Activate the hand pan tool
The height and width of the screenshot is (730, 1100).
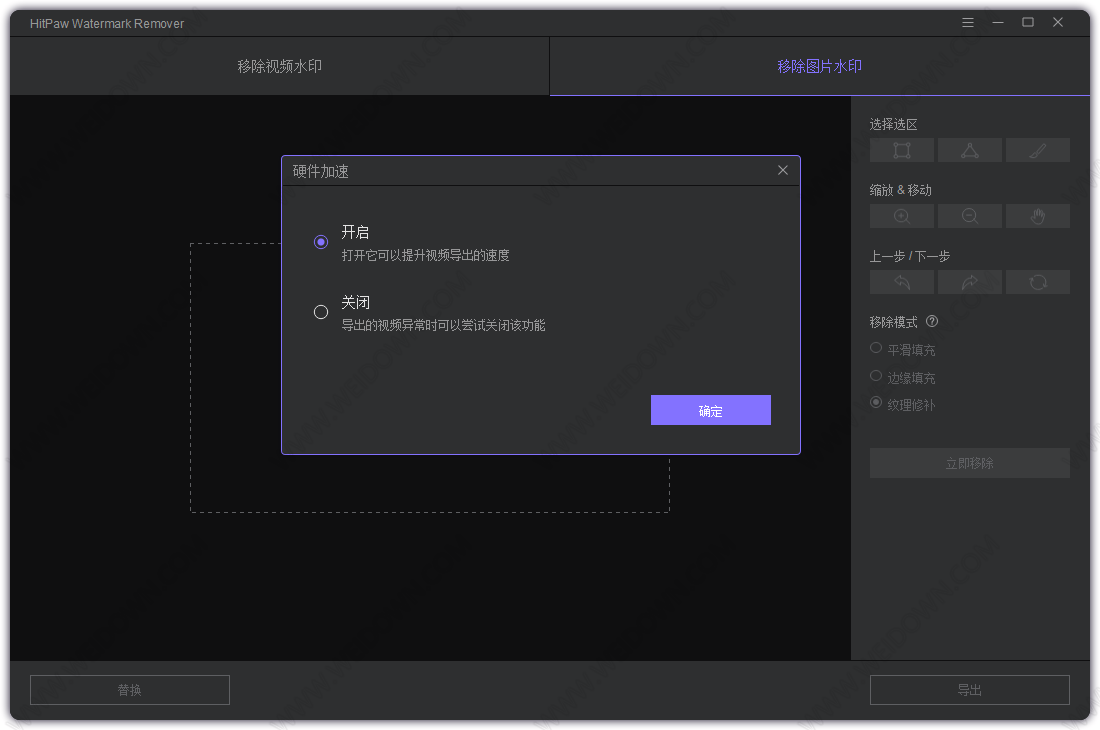(x=1037, y=215)
